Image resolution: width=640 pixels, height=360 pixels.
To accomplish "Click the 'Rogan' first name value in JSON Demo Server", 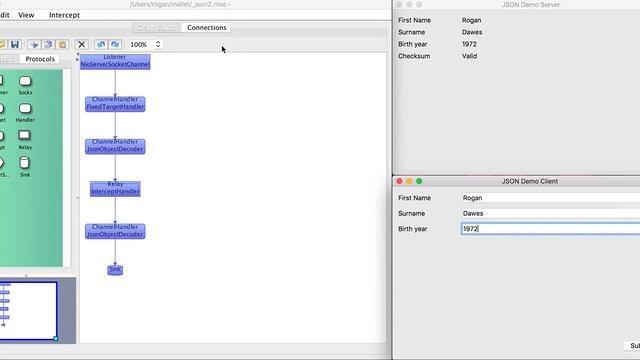I will click(x=471, y=20).
